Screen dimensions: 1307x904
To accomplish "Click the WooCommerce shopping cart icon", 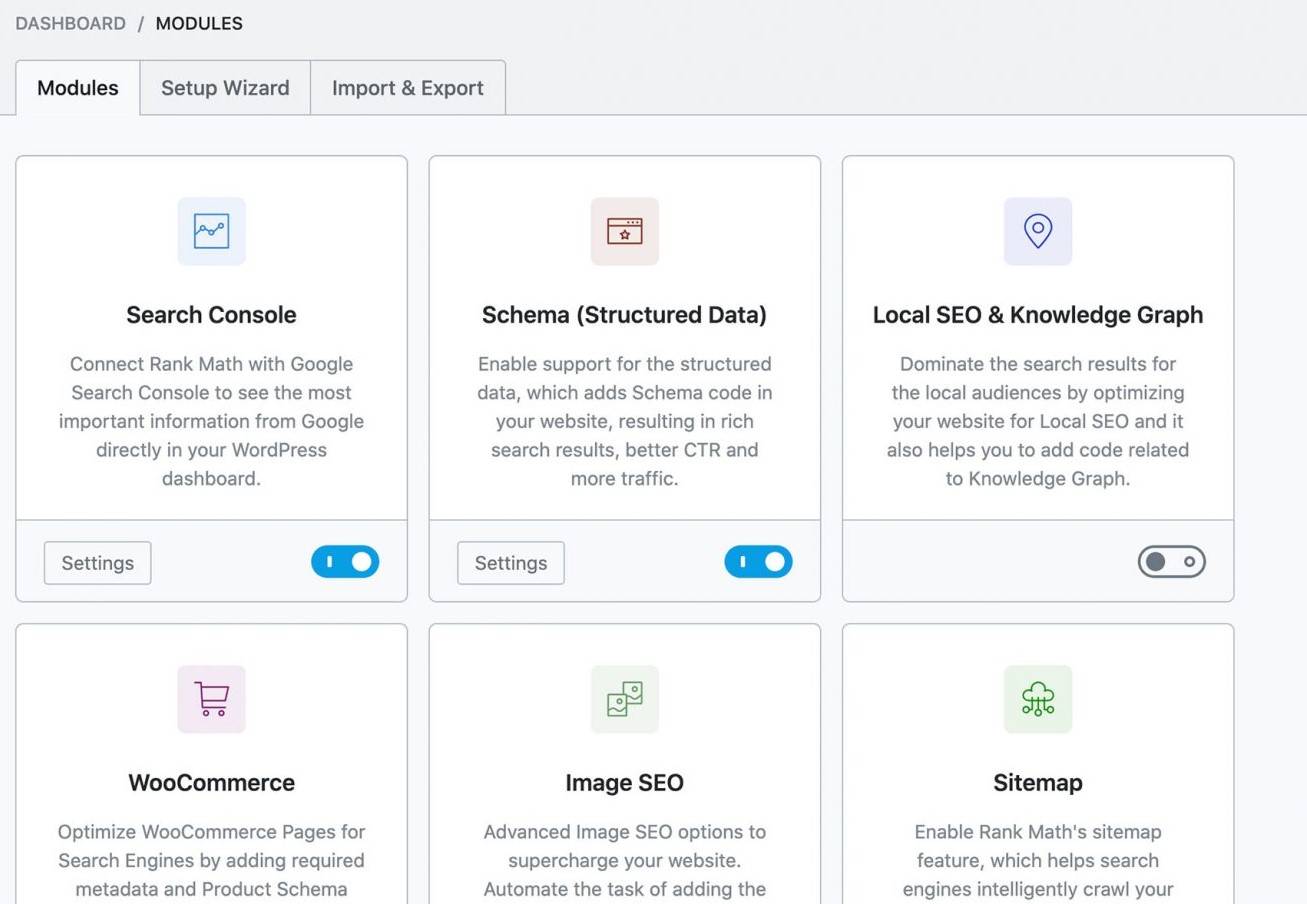I will (x=211, y=699).
